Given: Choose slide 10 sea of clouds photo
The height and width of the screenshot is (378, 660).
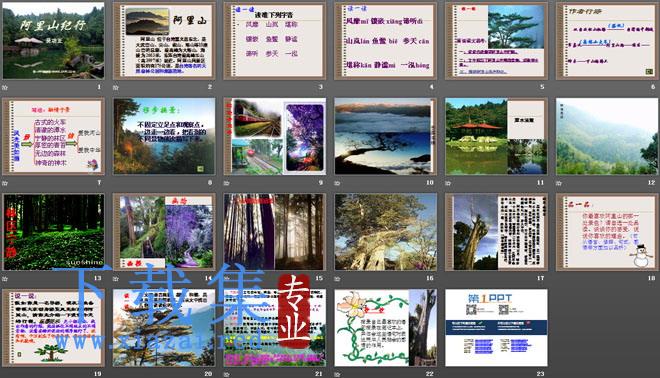Looking at the screenshot, I should 386,136.
